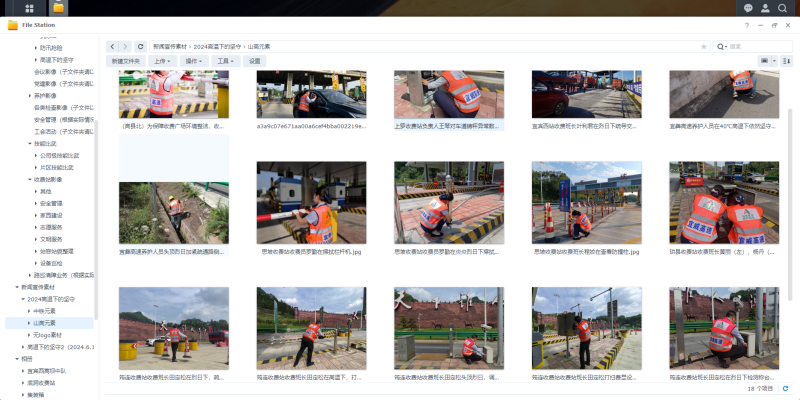
Task: Open the File Station help question mark
Action: point(746,24)
